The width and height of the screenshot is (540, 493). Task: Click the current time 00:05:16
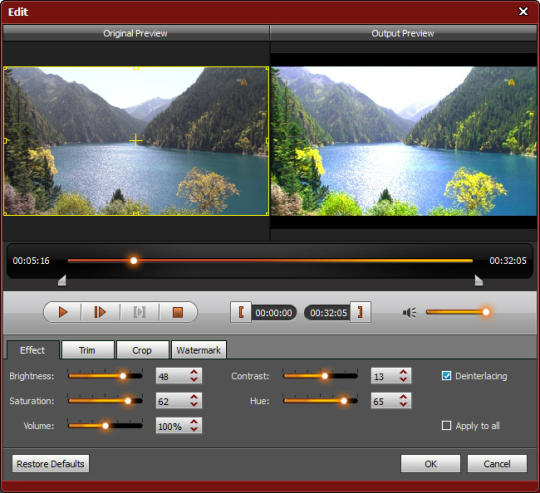31,261
